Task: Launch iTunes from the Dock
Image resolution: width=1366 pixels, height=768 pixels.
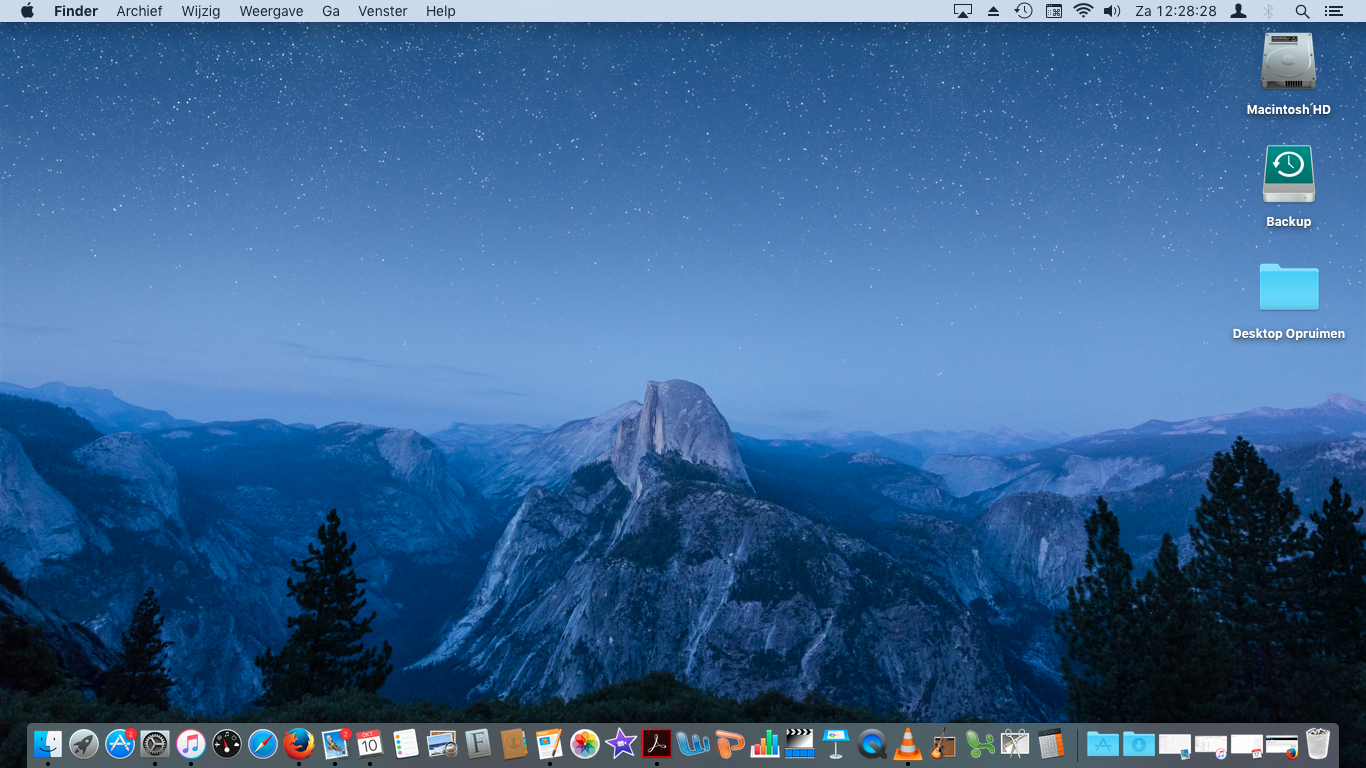Action: pos(191,743)
